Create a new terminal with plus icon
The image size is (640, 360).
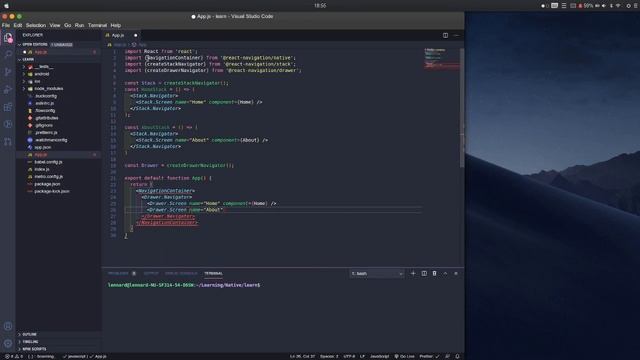point(413,273)
